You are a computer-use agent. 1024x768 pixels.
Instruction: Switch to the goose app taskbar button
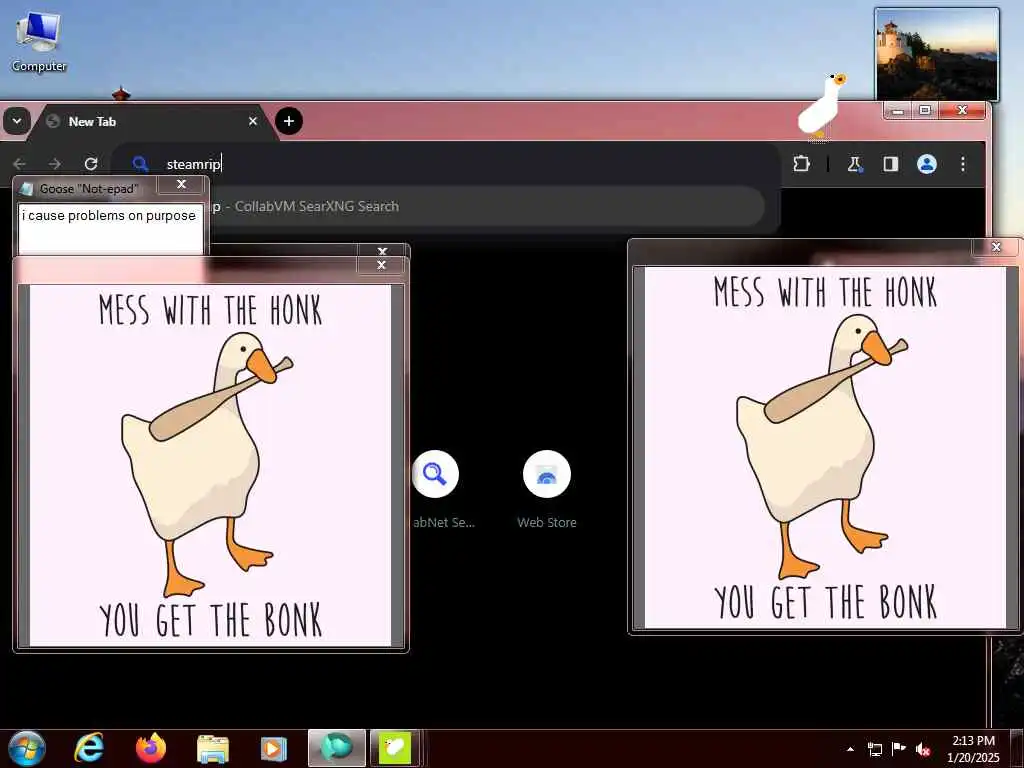coord(394,748)
